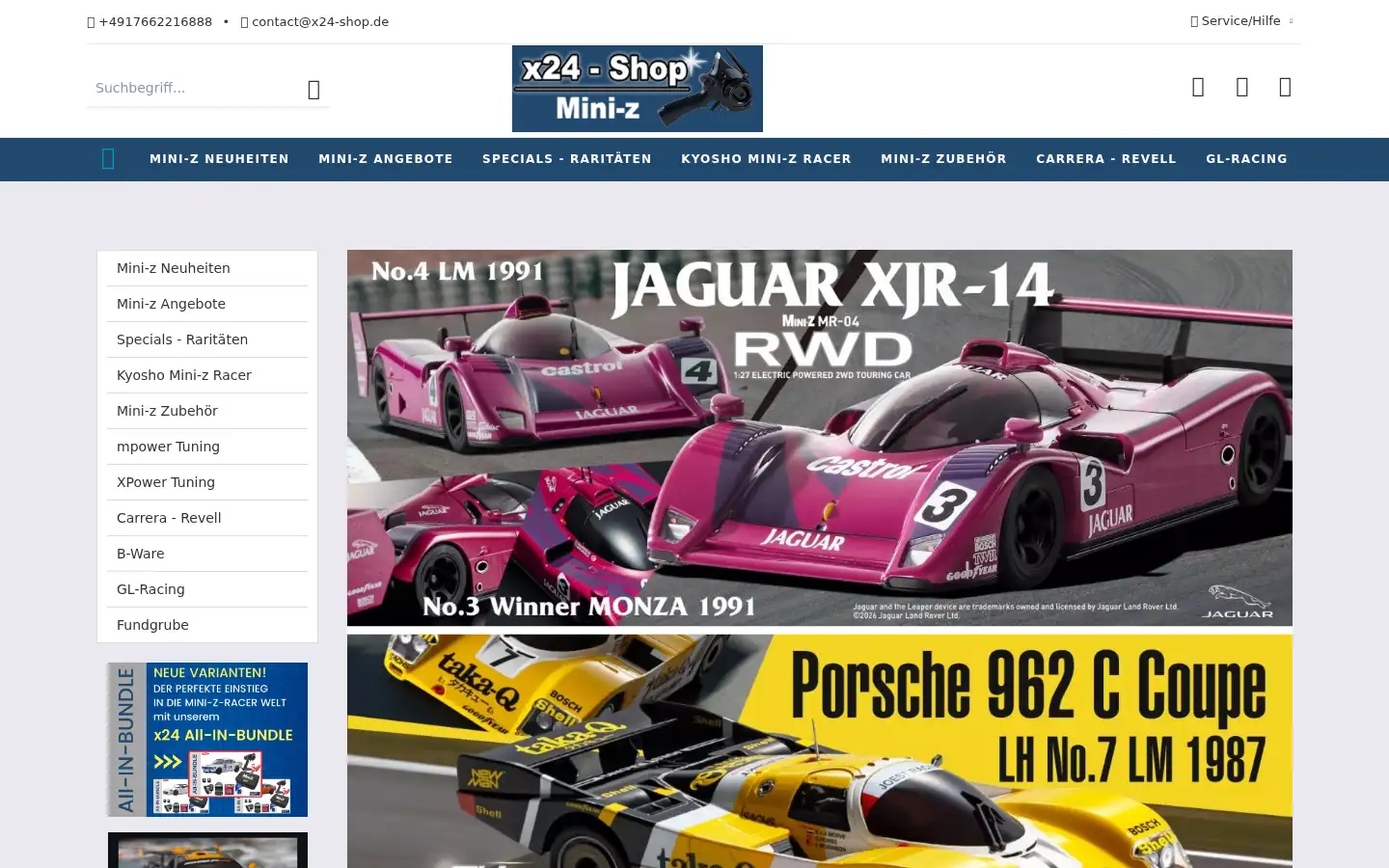Viewport: 1389px width, 868px height.
Task: Open KYOSHO MINI-Z RACER in top navigation
Action: coord(766,159)
